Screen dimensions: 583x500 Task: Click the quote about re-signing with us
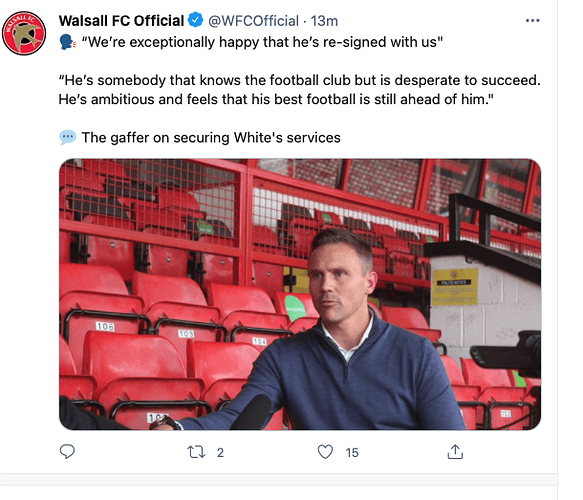(262, 42)
